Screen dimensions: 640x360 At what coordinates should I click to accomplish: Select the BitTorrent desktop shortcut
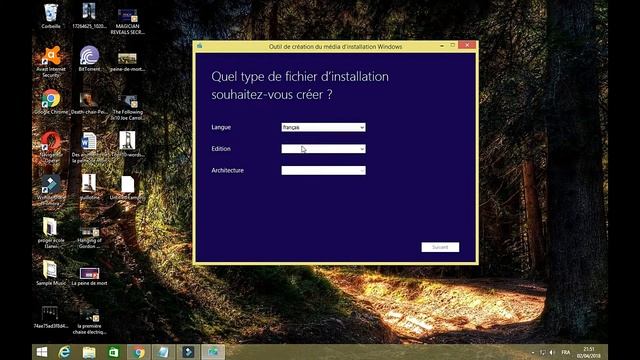(x=89, y=58)
